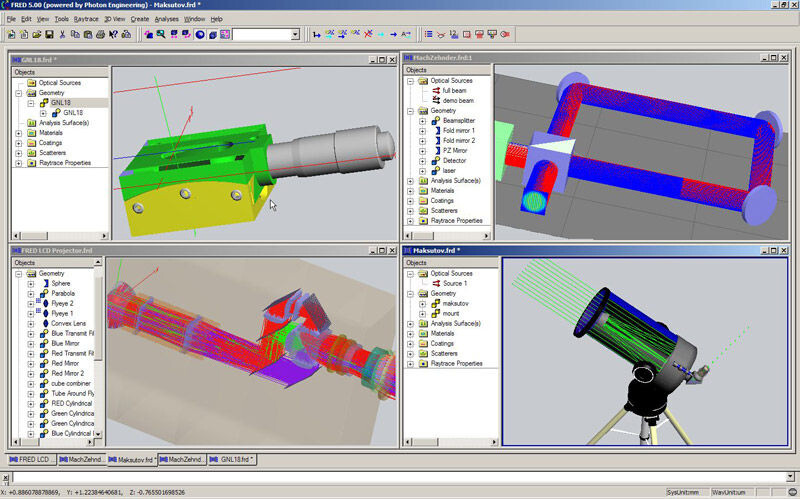Click the telescope 3D view in Maksutov window

pyautogui.click(x=645, y=352)
